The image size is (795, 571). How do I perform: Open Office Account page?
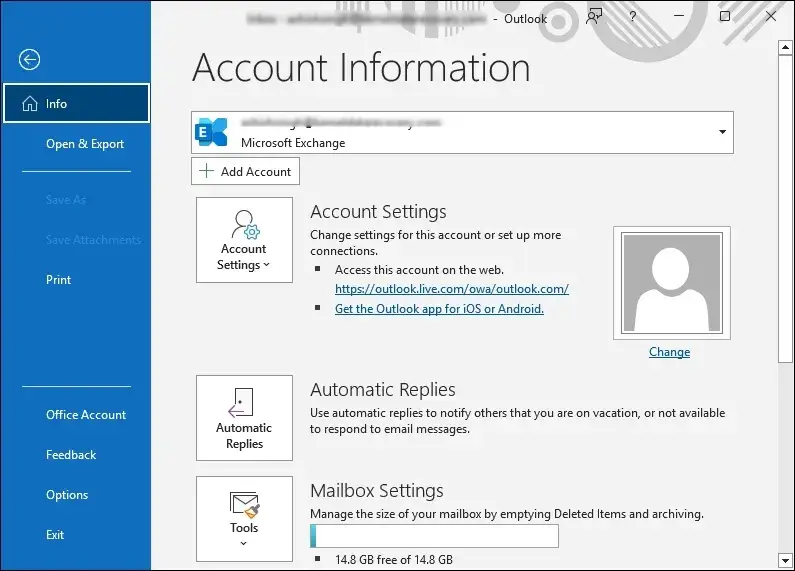(x=86, y=415)
